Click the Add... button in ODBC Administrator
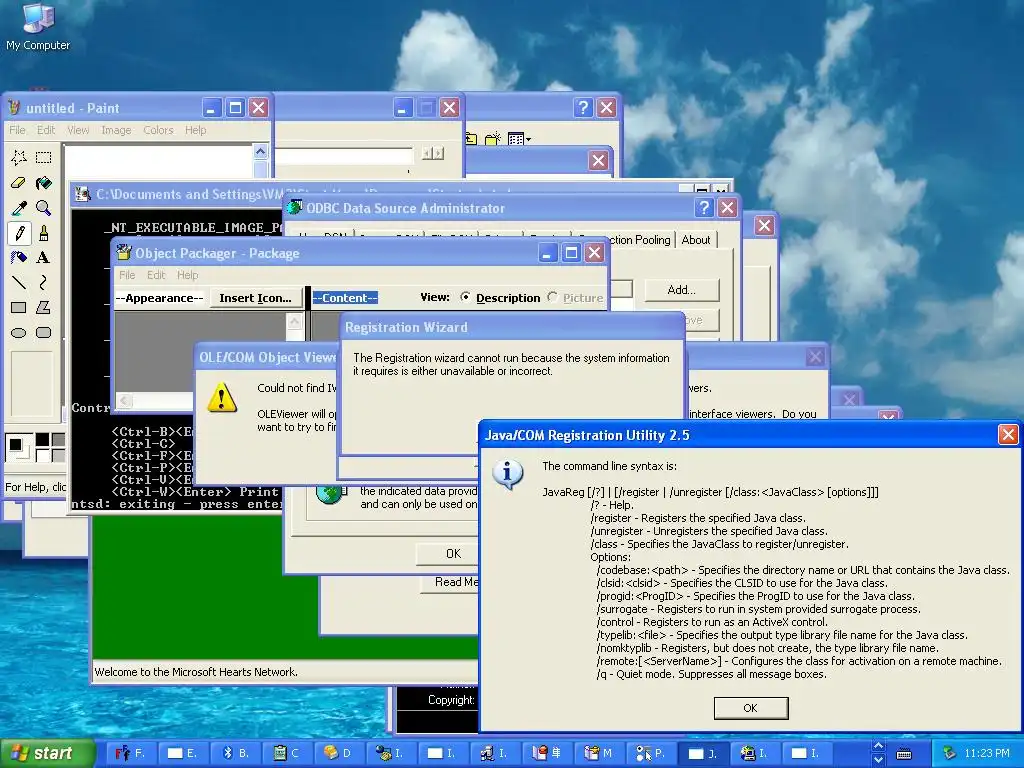1024x768 pixels. tap(681, 290)
